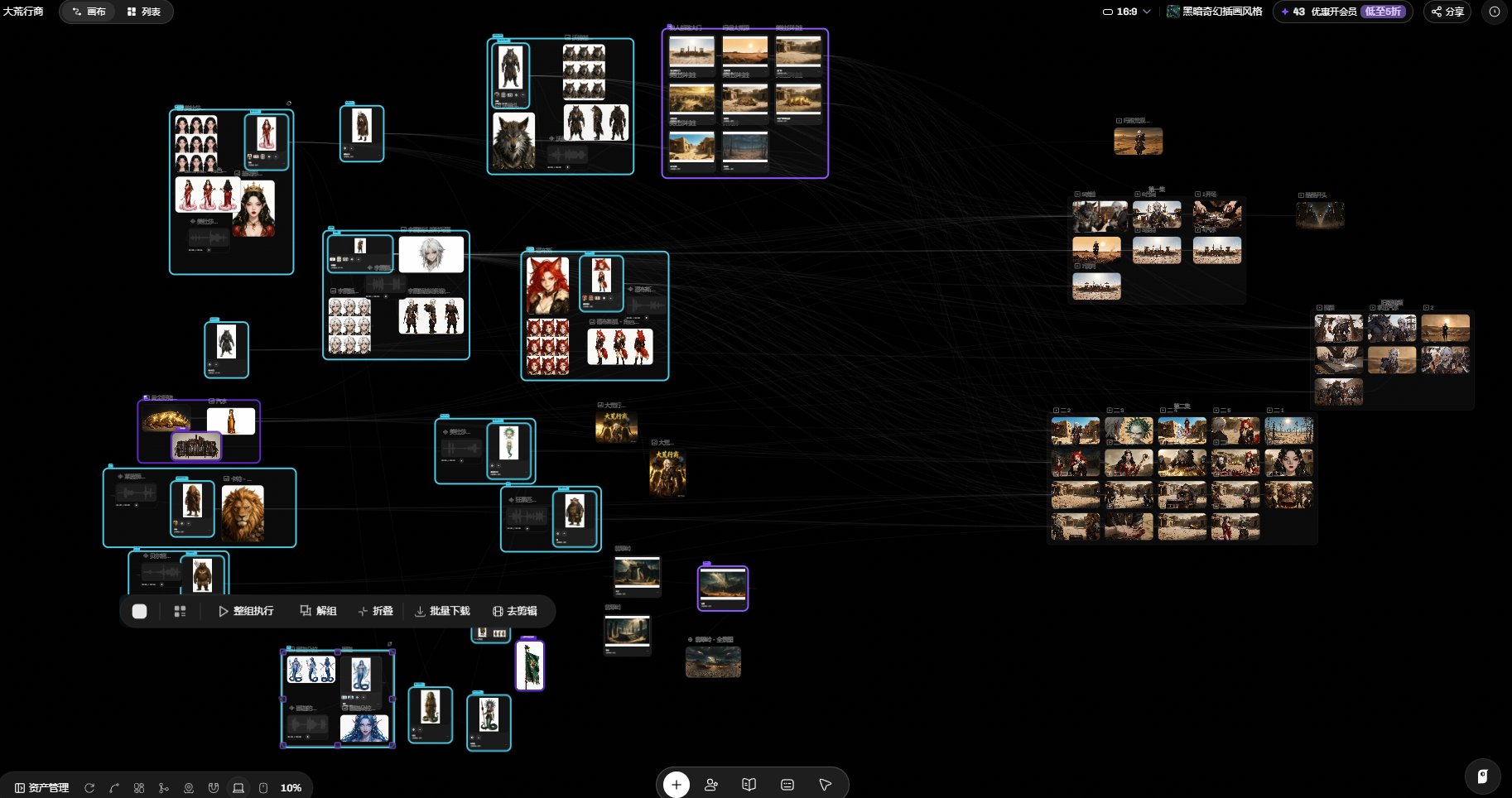Screen dimensions: 1512x798
Task: Select the 黑暗奇幻插画风格 style preset
Action: coord(1215,12)
